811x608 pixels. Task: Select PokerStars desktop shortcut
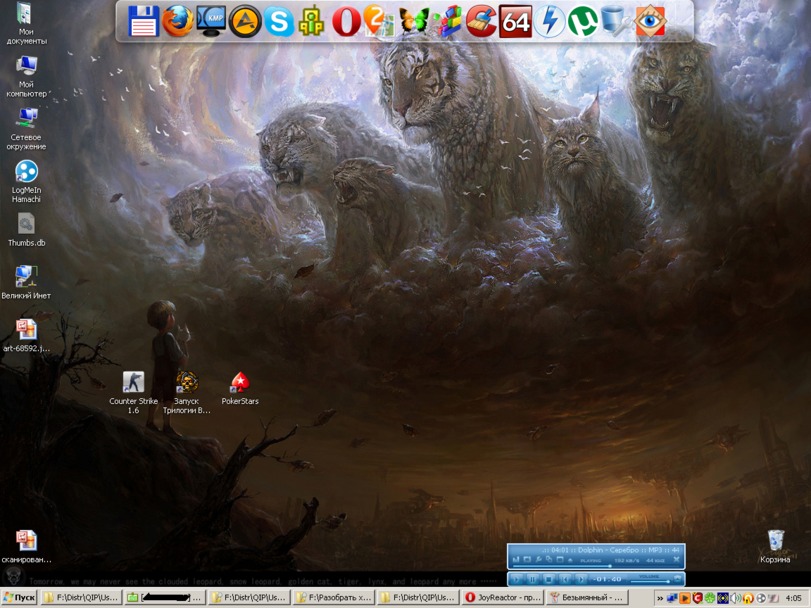click(x=240, y=388)
